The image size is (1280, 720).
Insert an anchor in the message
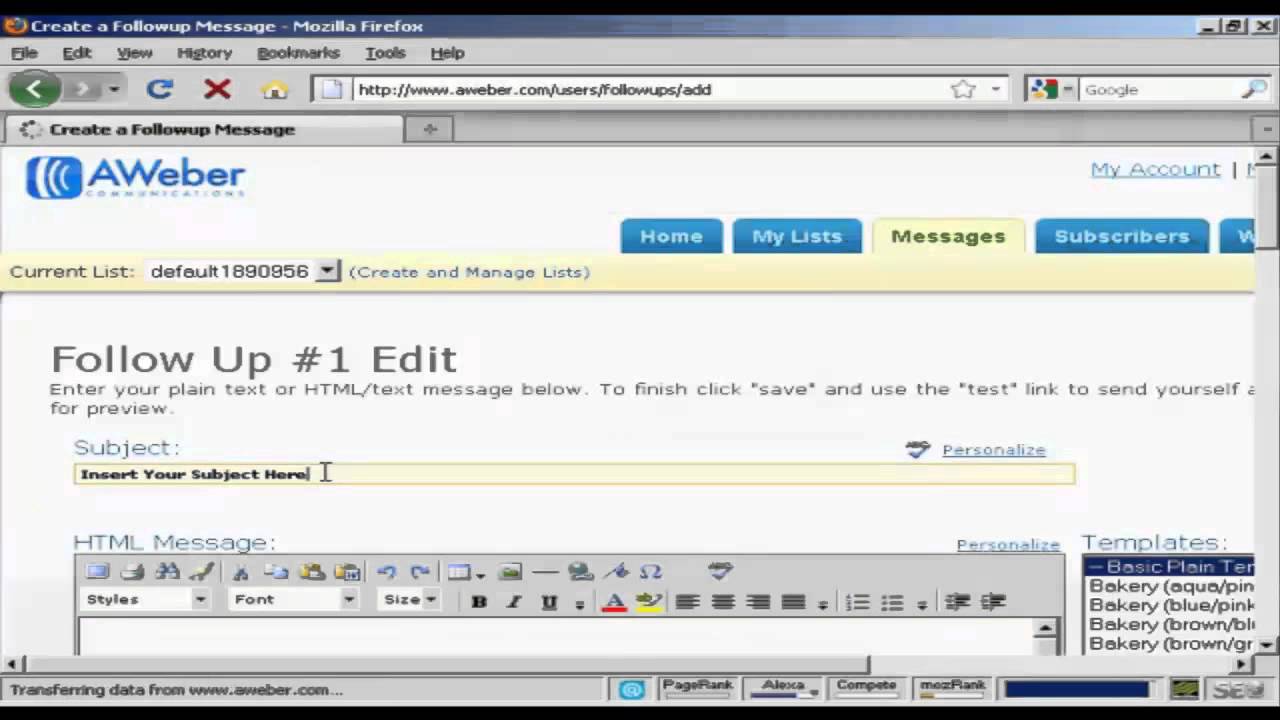pyautogui.click(x=617, y=572)
